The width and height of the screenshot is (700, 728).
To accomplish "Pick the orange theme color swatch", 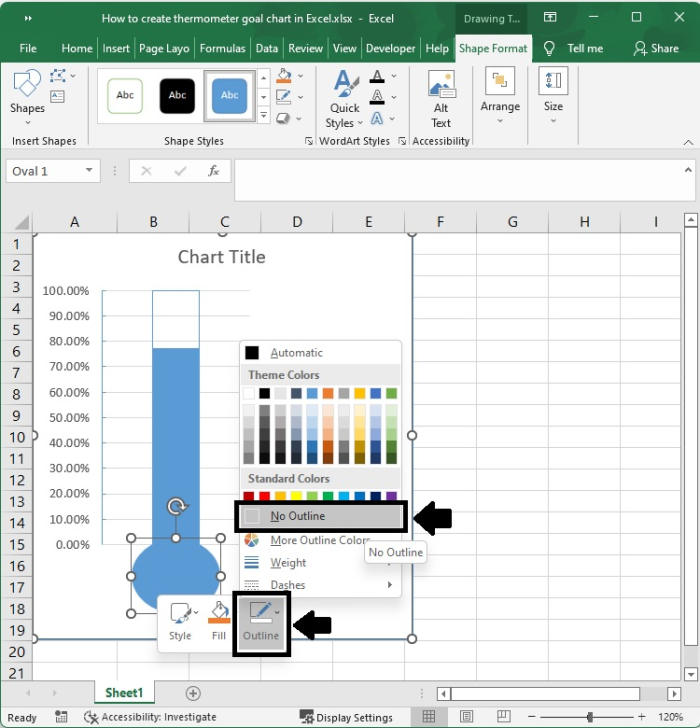I will (x=328, y=393).
